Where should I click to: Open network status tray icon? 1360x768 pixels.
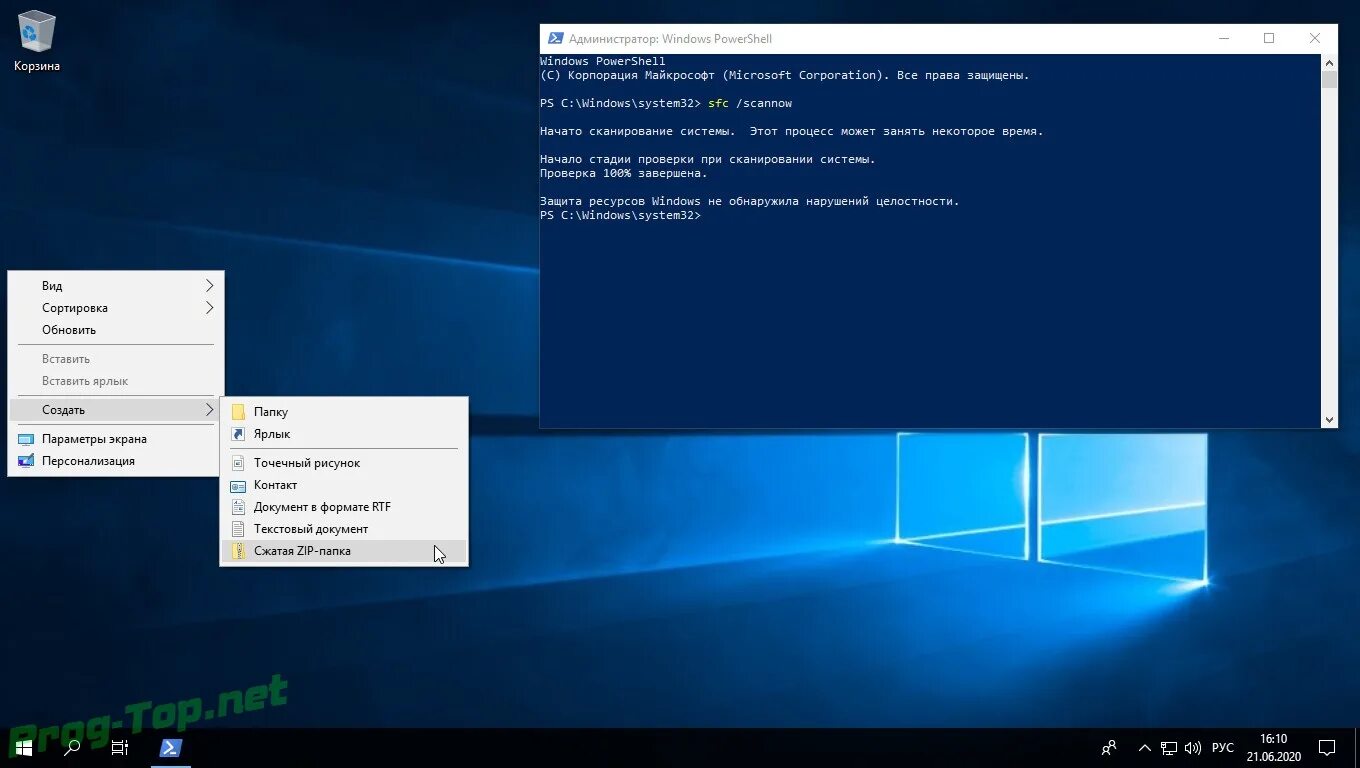[1169, 747]
